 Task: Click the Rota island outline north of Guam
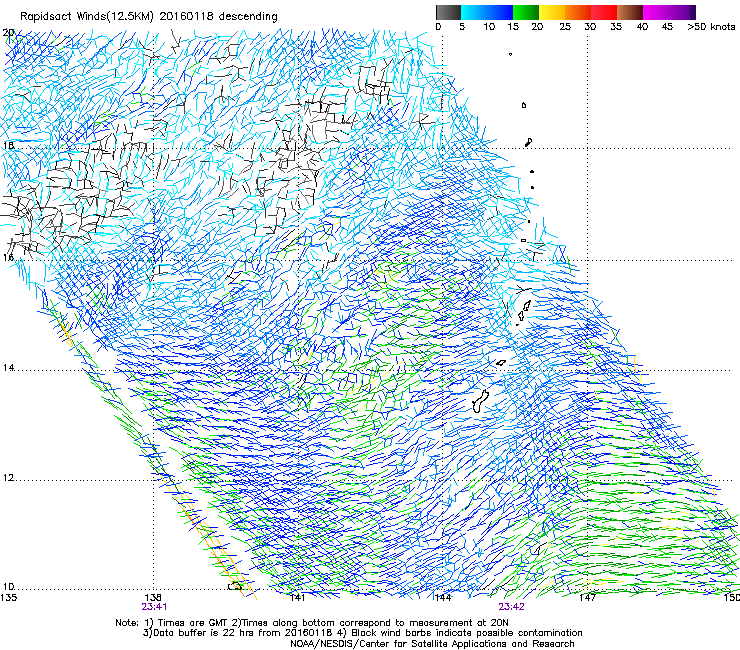[x=501, y=363]
